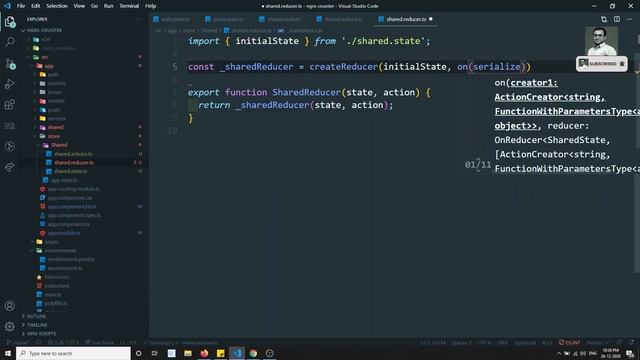This screenshot has height=360, width=640.
Task: Click the Live Share icon in the activity bar
Action: click(x=10, y=167)
